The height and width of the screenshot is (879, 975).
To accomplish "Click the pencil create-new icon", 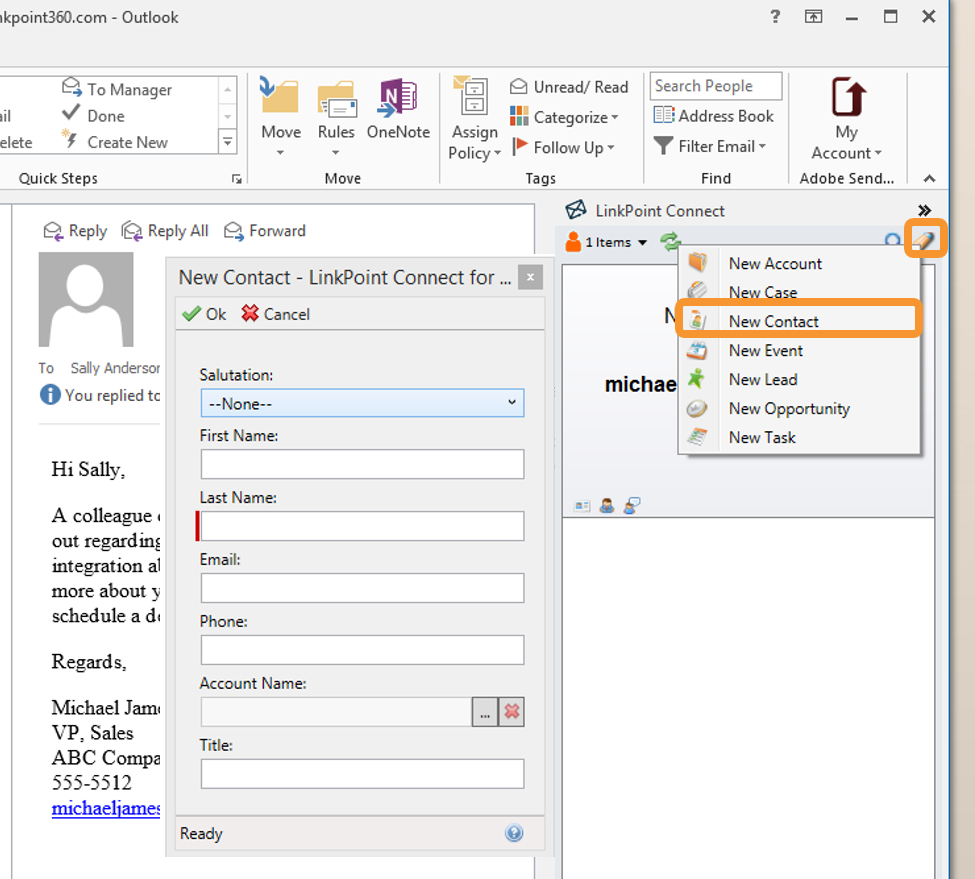I will click(925, 239).
